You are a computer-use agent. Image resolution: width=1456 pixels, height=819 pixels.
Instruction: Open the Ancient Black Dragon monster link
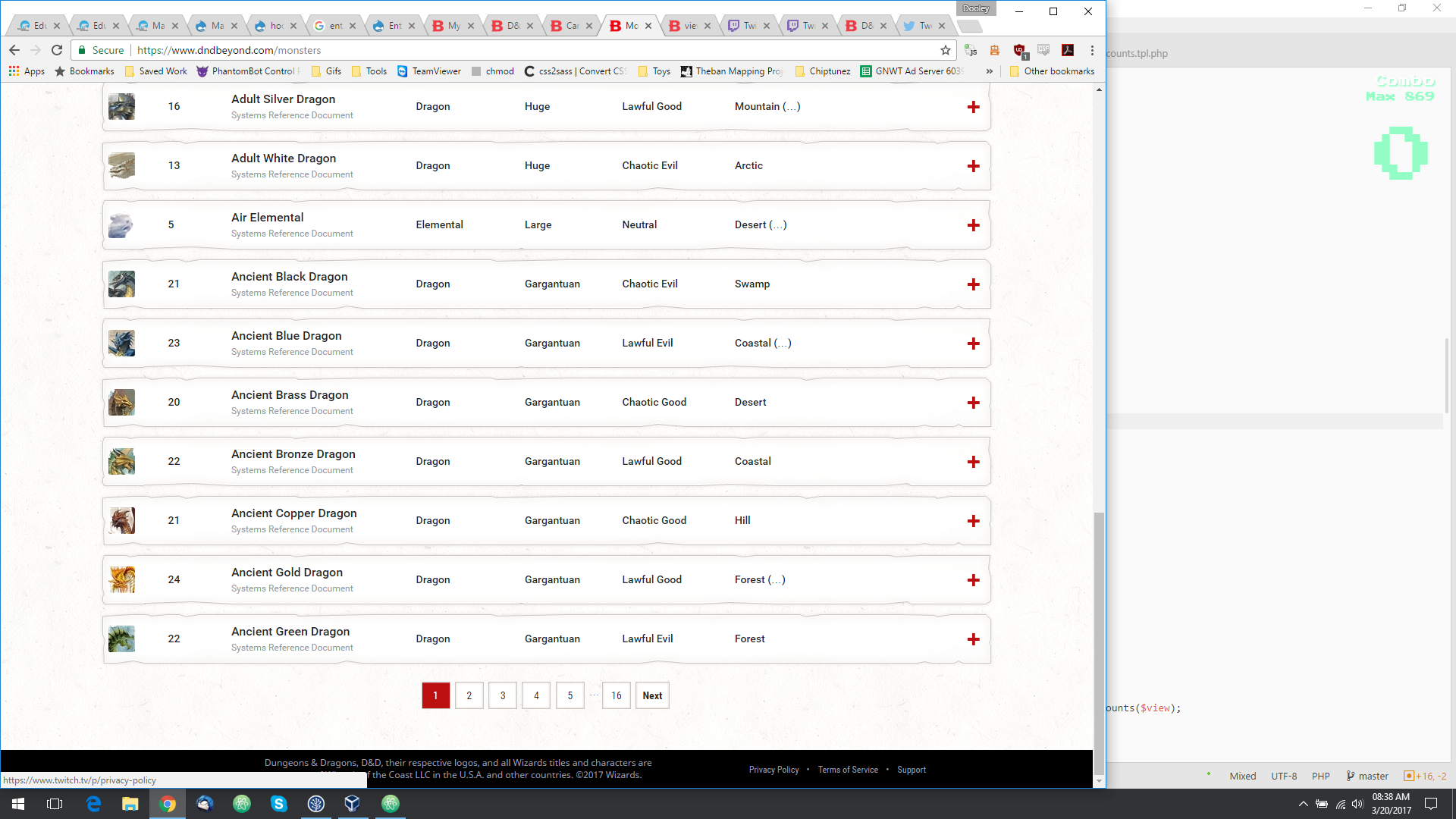pos(289,277)
